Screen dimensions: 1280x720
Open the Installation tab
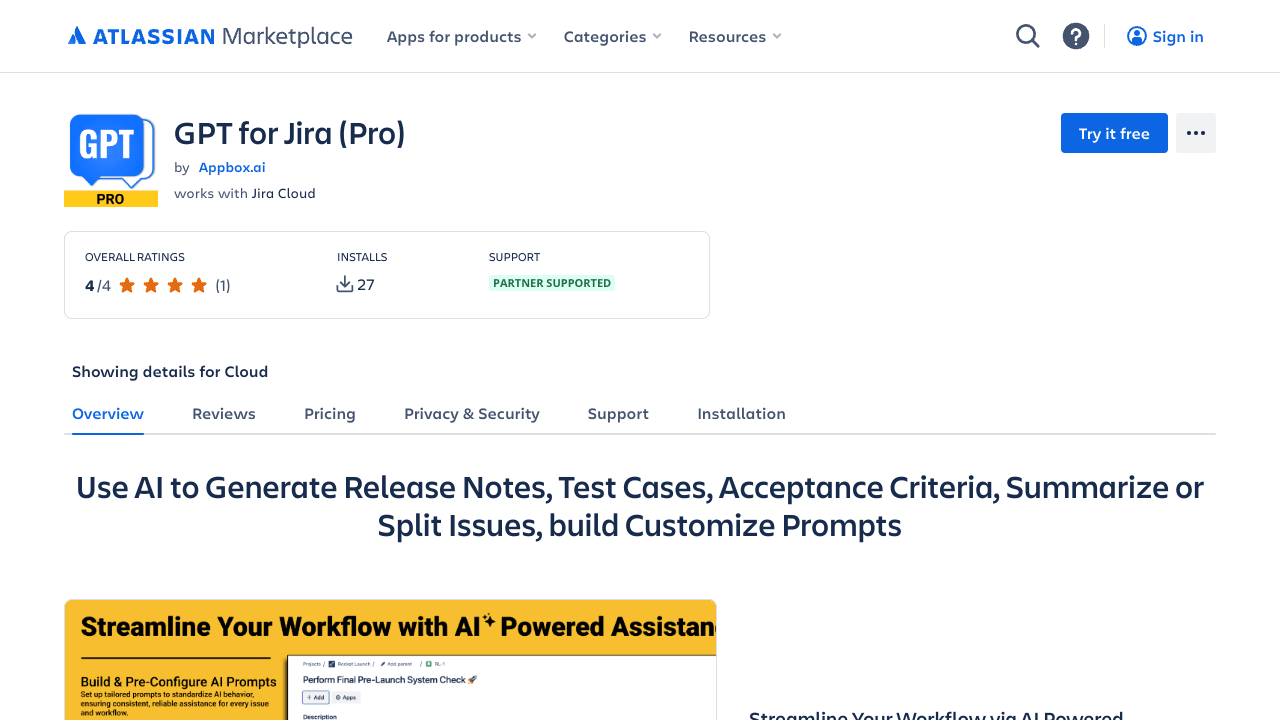point(741,413)
